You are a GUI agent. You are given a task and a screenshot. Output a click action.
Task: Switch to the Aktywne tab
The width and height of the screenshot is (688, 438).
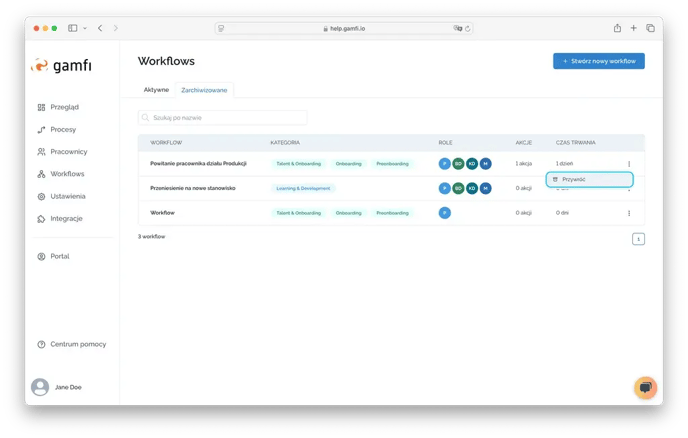coord(156,90)
